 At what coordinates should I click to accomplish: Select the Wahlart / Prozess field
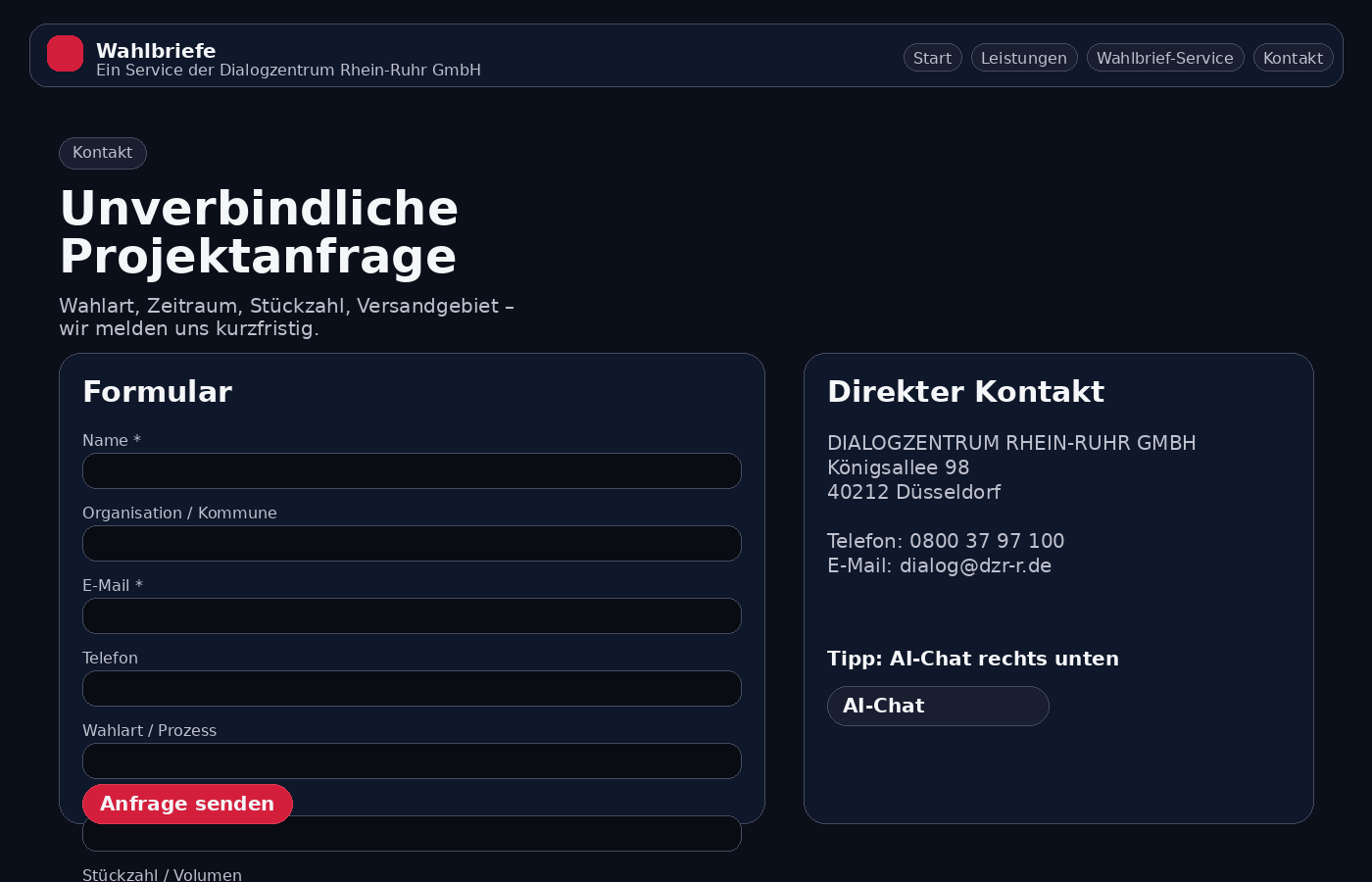(412, 760)
